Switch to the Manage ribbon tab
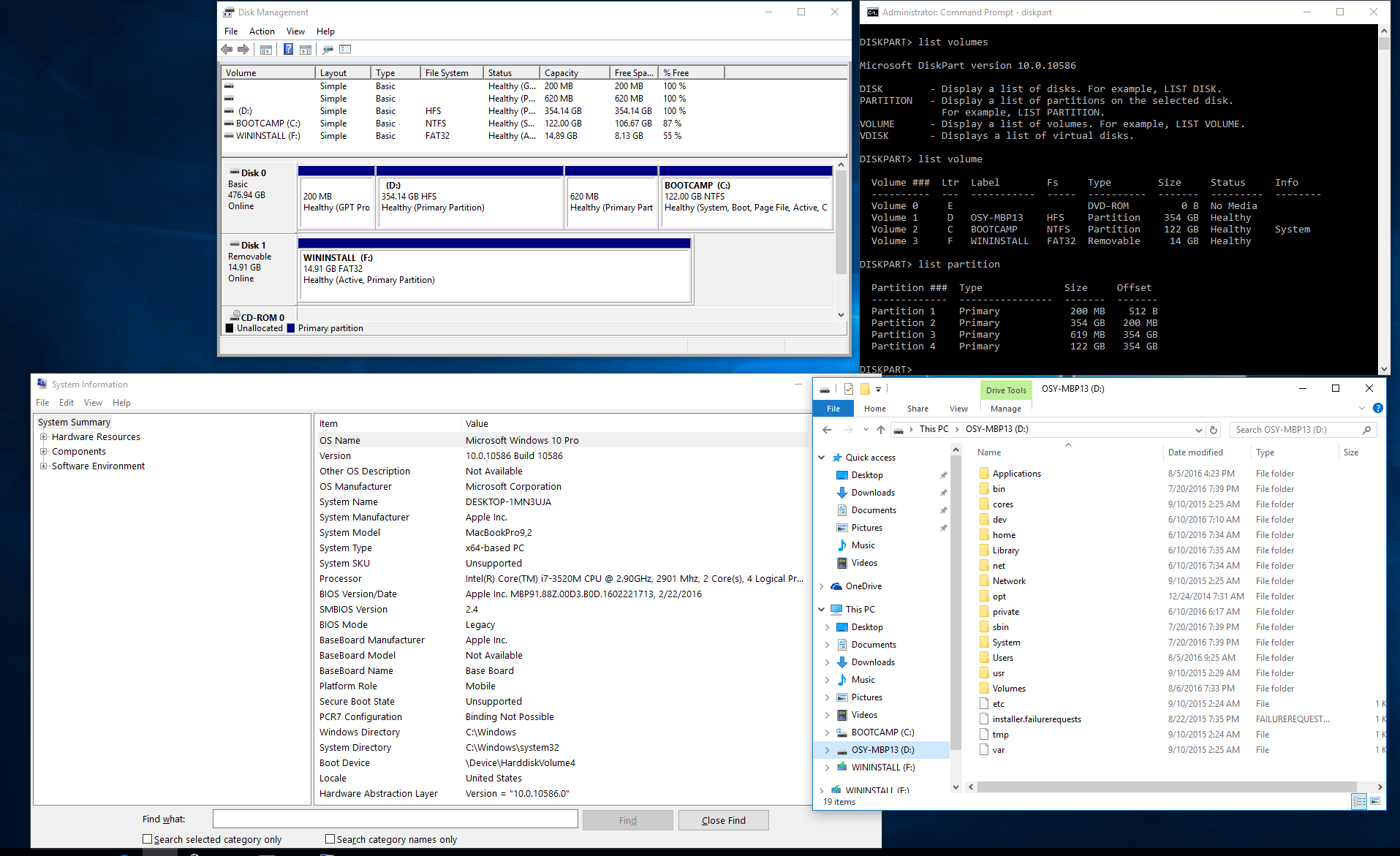1400x856 pixels. click(1006, 409)
